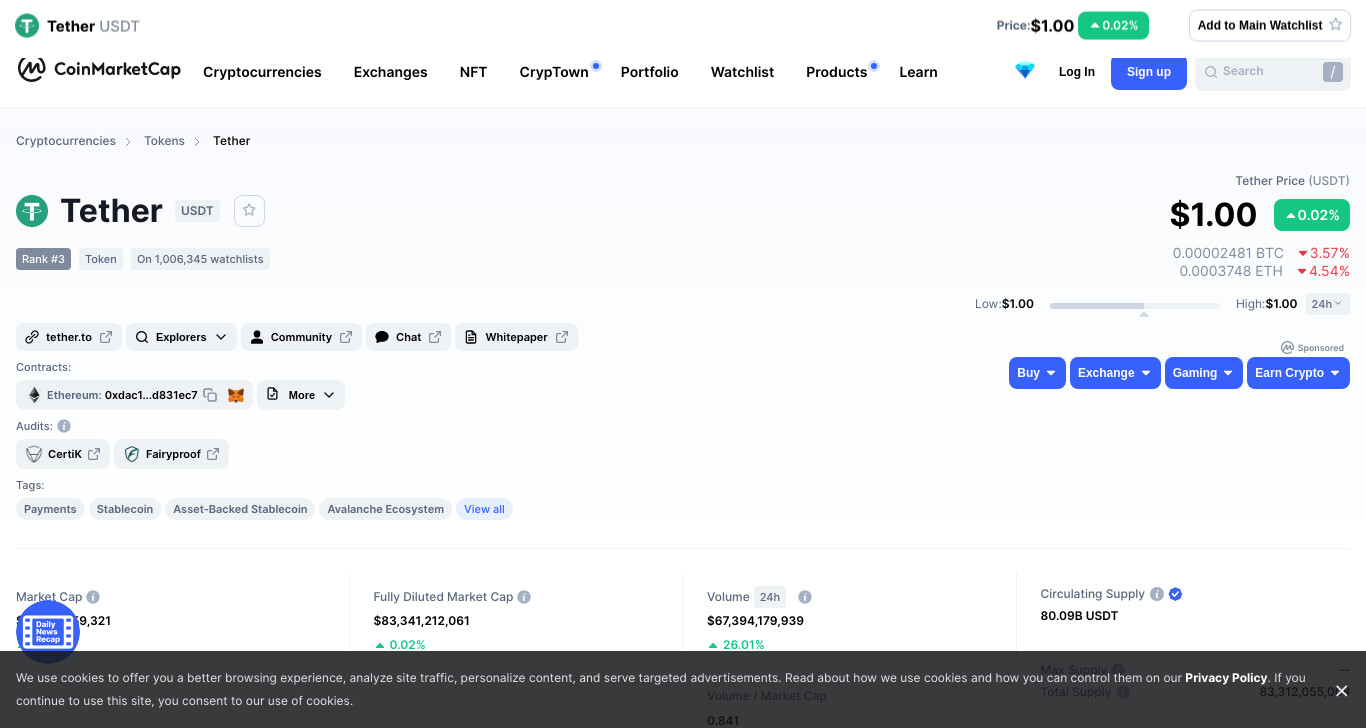
Task: Click Tokens breadcrumb
Action: [164, 141]
